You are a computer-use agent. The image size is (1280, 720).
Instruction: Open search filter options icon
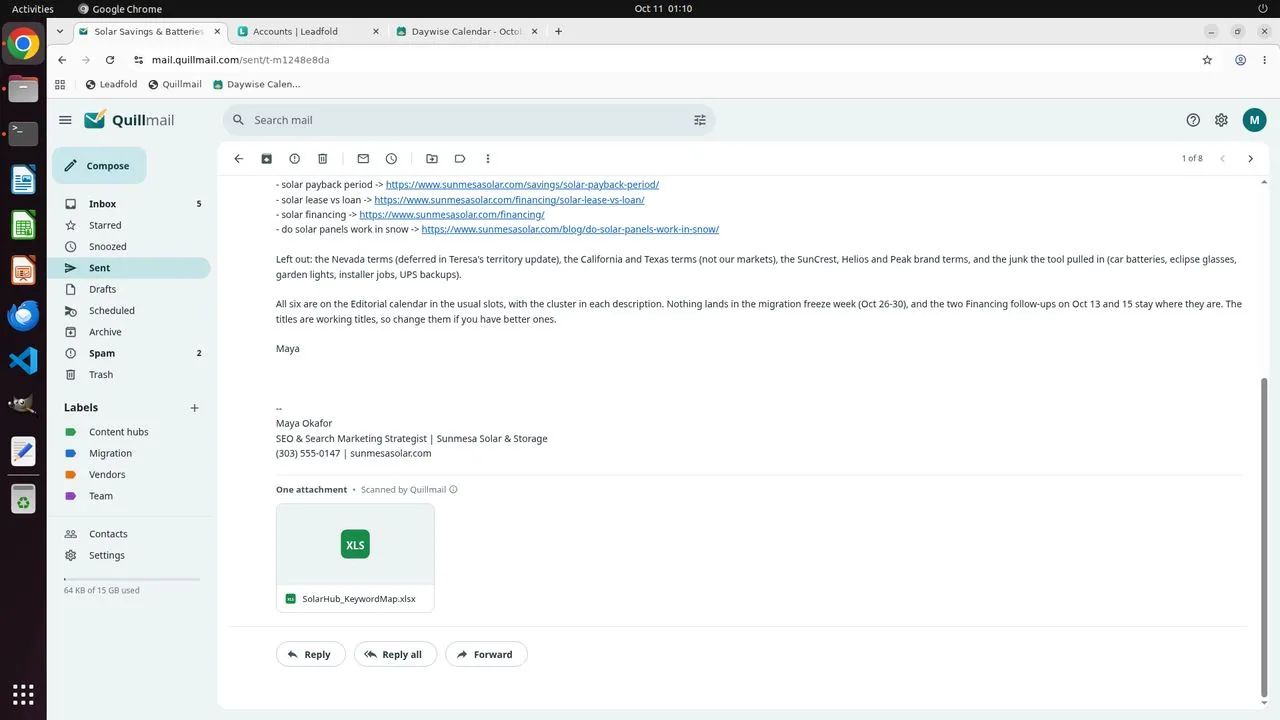700,120
